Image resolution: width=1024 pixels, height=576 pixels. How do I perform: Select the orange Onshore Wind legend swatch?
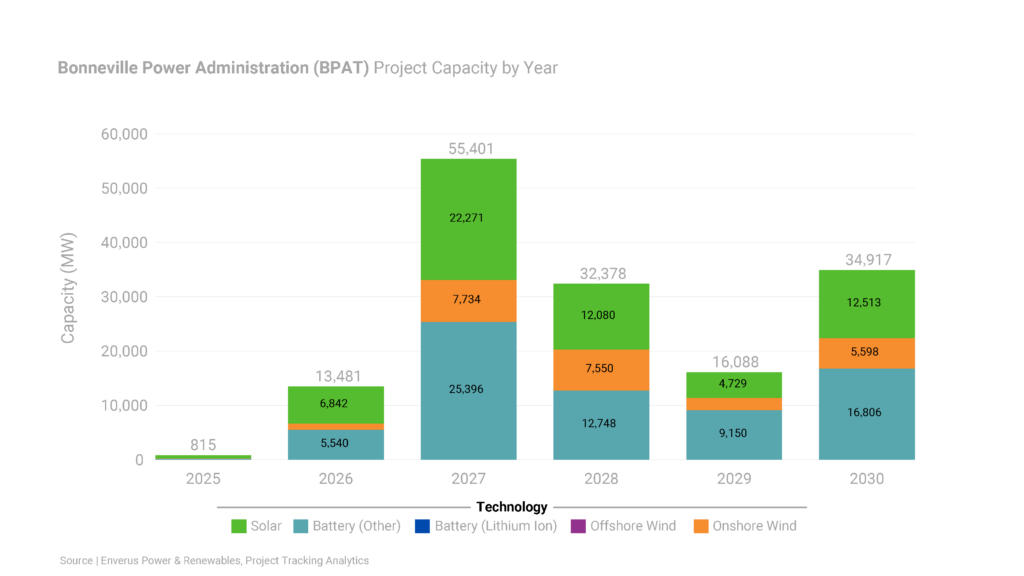[700, 526]
